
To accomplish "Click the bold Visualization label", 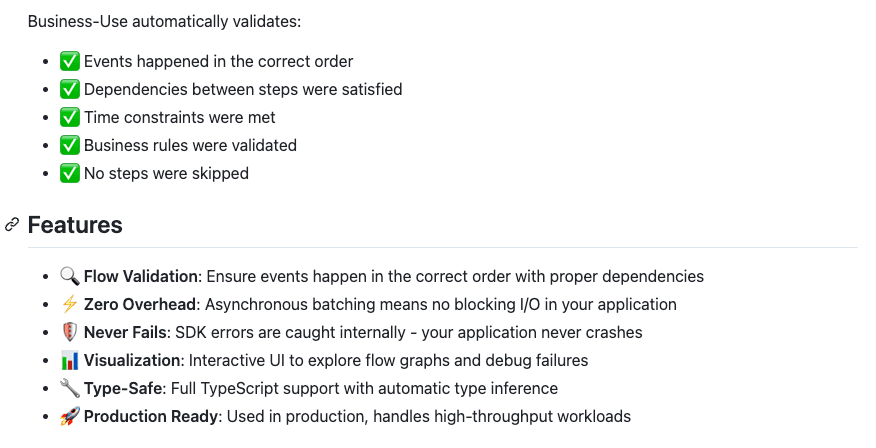I will coord(133,360).
